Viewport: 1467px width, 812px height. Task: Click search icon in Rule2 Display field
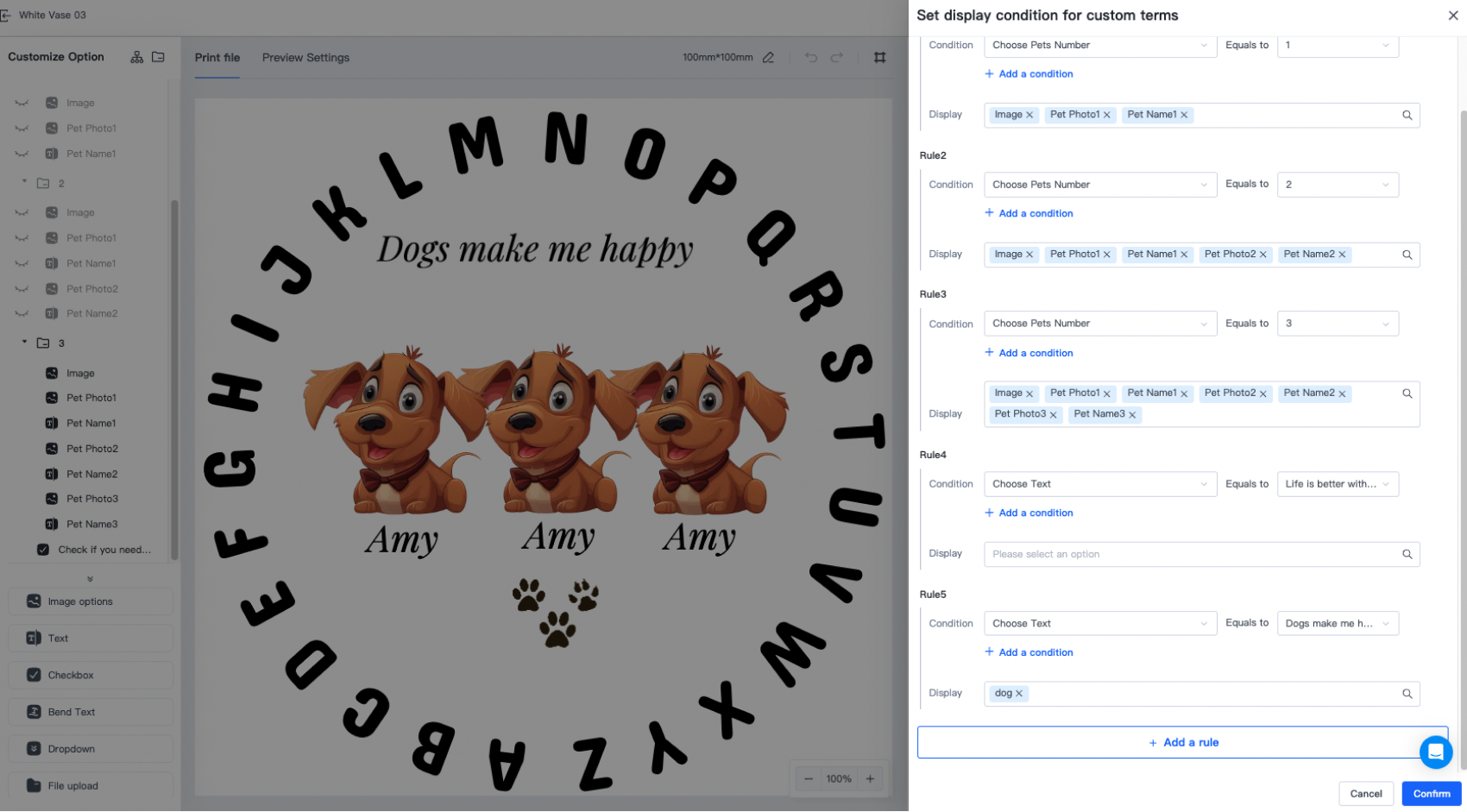click(x=1407, y=255)
